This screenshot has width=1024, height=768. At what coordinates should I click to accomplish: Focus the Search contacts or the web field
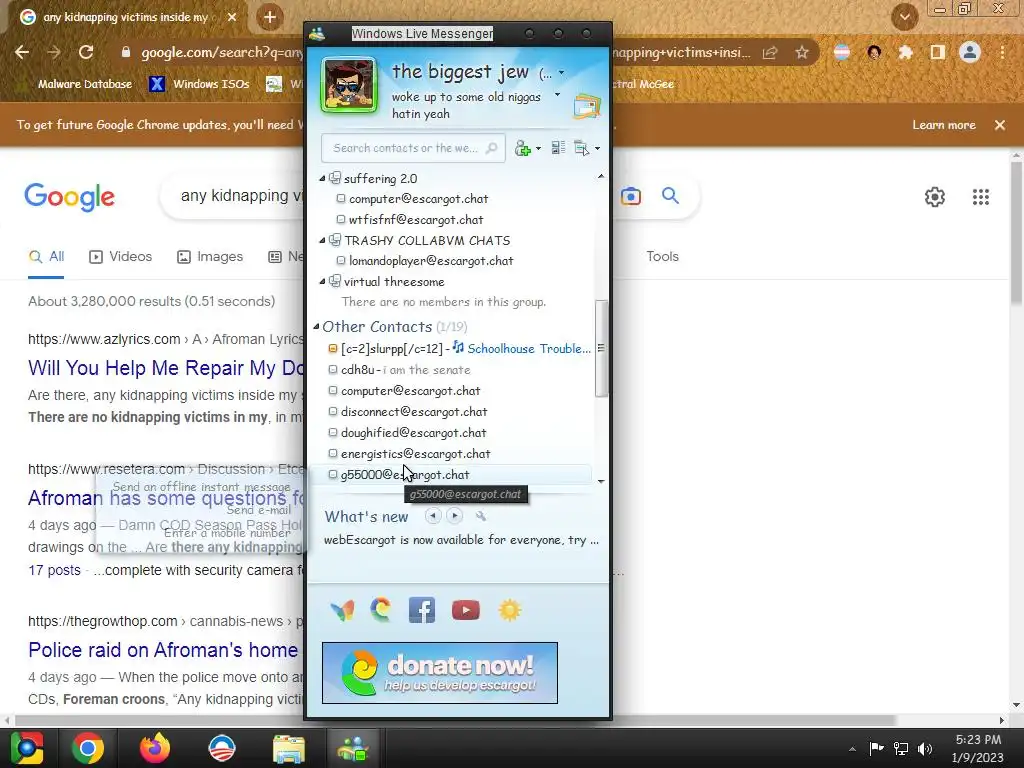(413, 148)
